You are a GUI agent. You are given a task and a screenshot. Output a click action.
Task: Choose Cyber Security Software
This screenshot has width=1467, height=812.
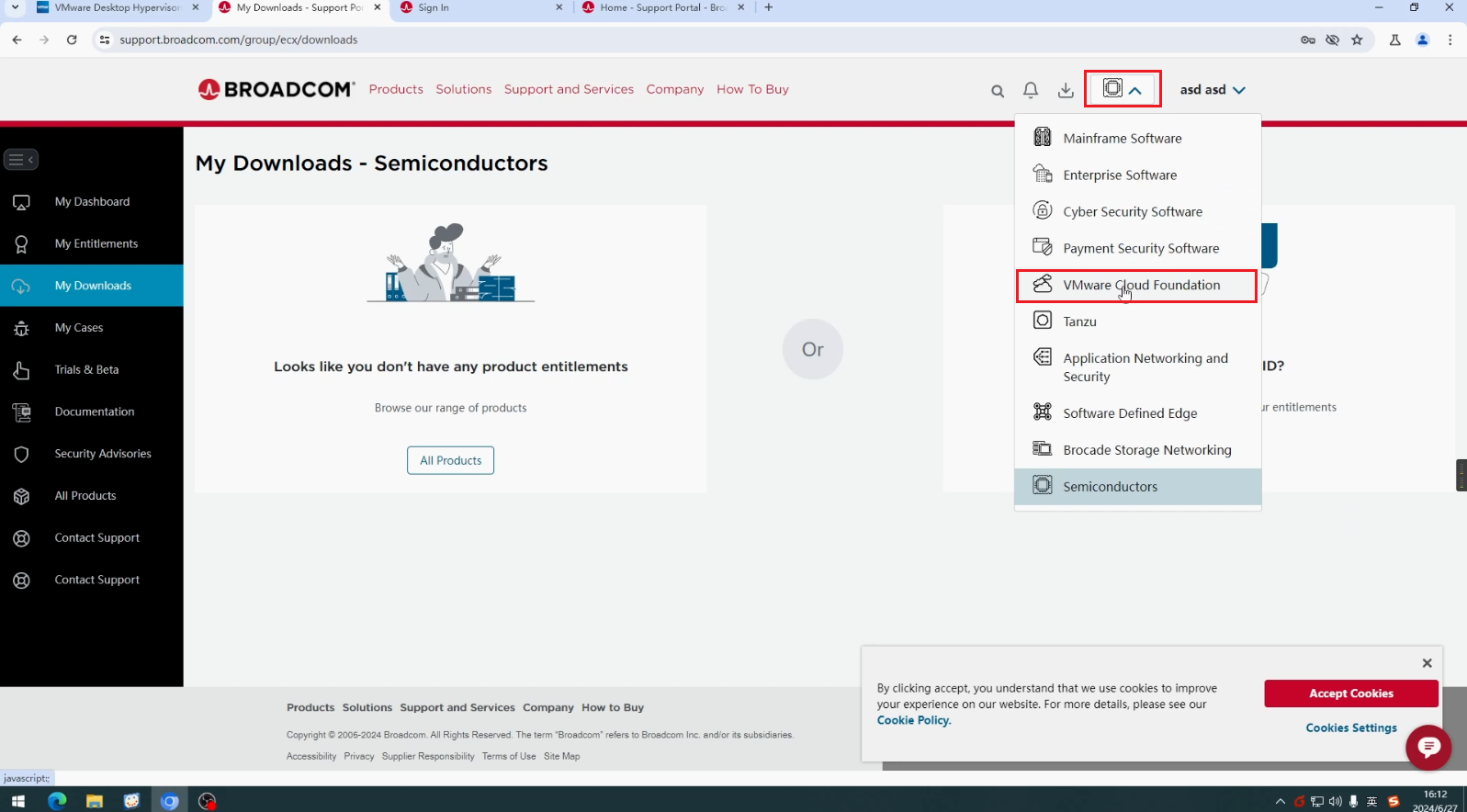pyautogui.click(x=1137, y=212)
